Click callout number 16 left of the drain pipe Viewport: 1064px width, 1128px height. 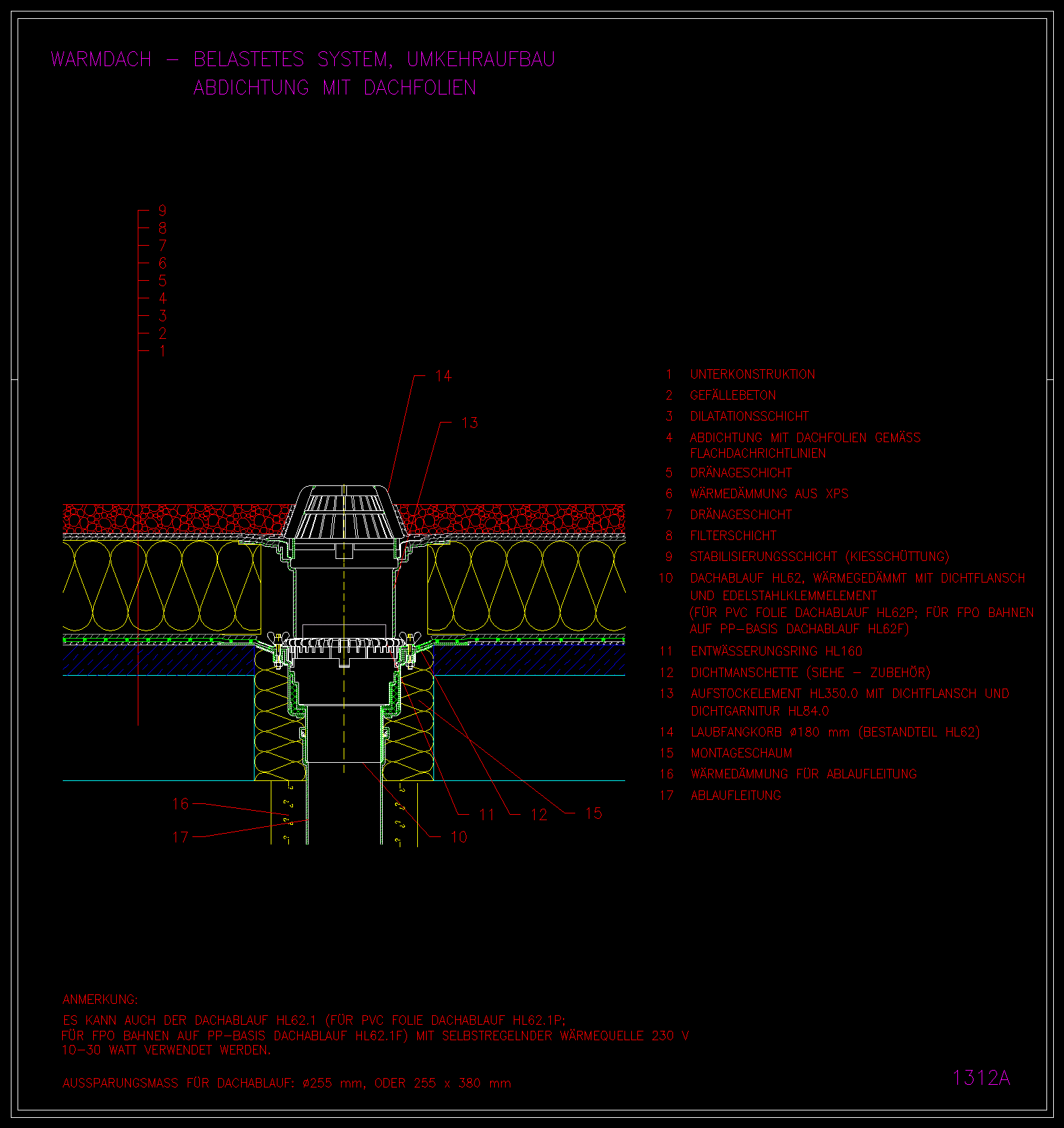pos(180,804)
